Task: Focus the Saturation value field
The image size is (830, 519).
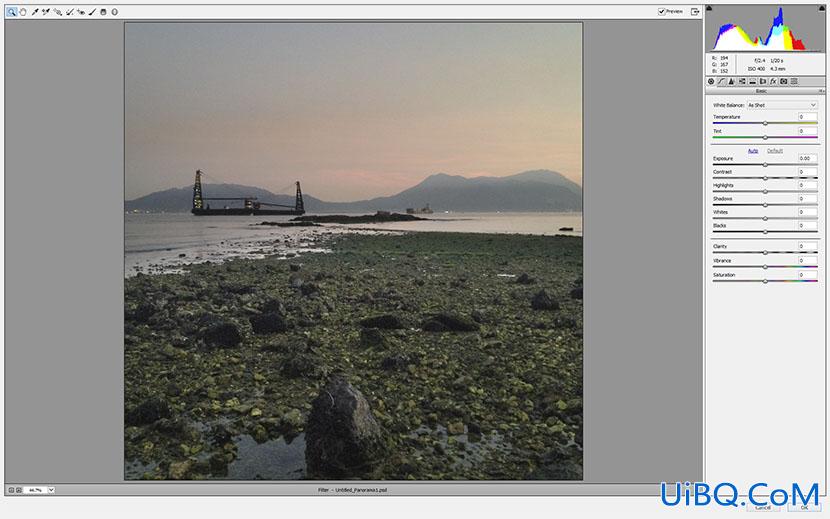Action: click(807, 275)
